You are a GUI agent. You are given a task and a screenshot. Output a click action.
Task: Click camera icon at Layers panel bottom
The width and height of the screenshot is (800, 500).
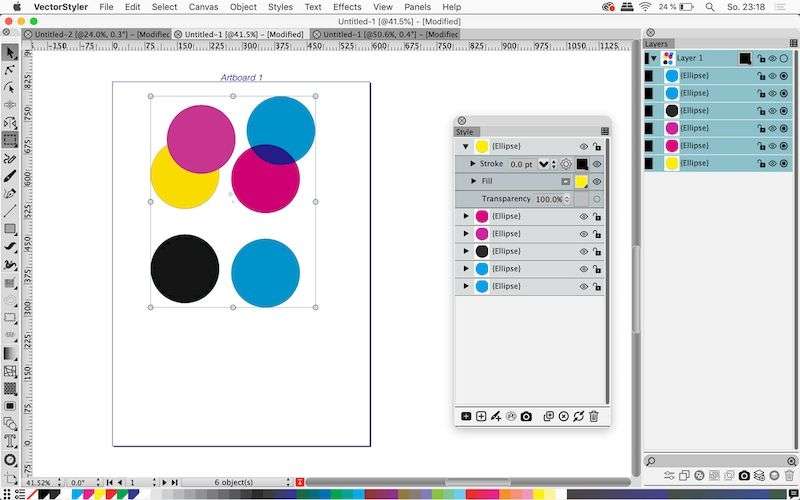(x=744, y=476)
